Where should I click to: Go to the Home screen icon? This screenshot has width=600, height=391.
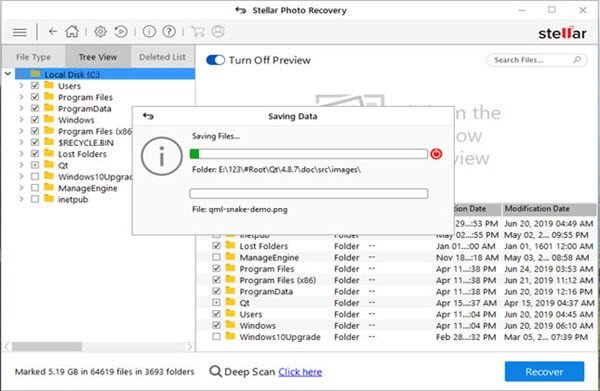[x=72, y=31]
